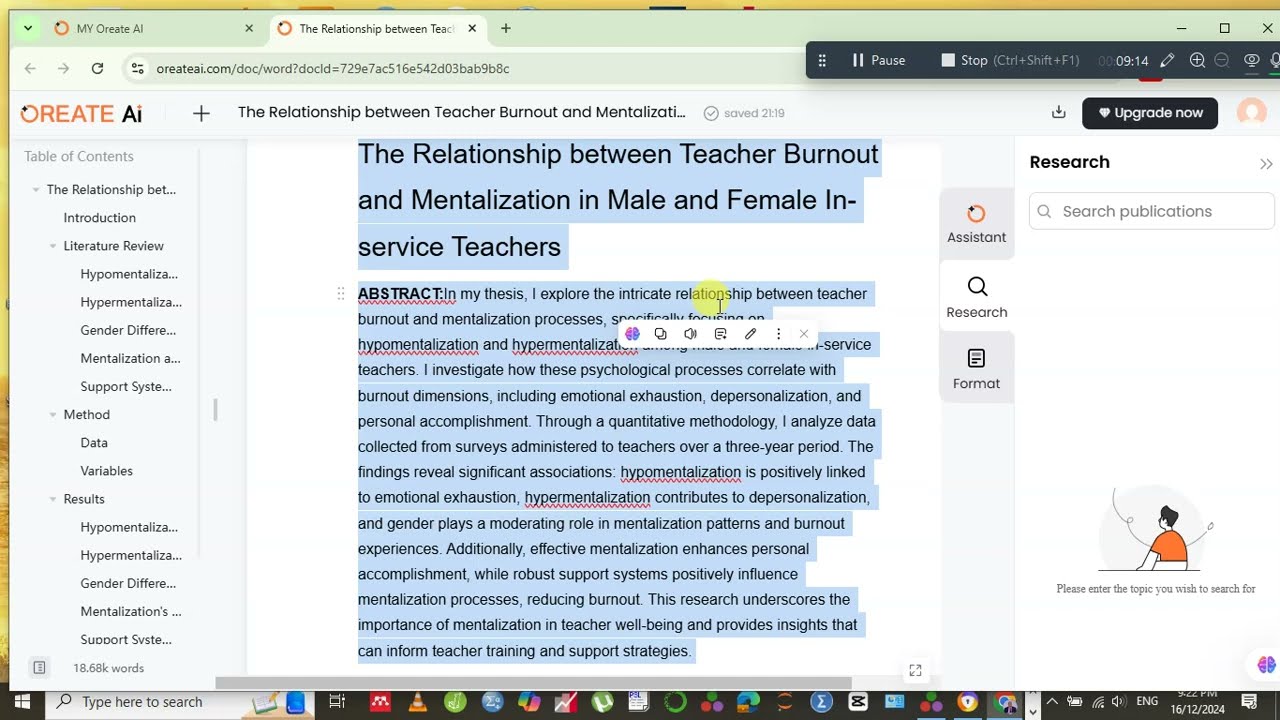Open VLC from the taskbar

pyautogui.click(x=418, y=703)
